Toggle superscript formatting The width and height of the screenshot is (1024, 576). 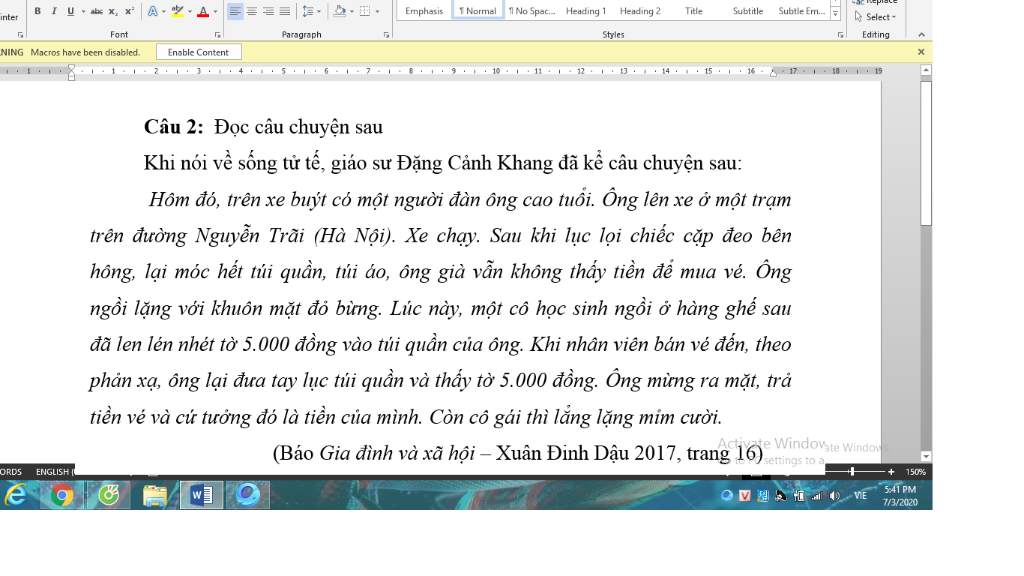click(129, 11)
